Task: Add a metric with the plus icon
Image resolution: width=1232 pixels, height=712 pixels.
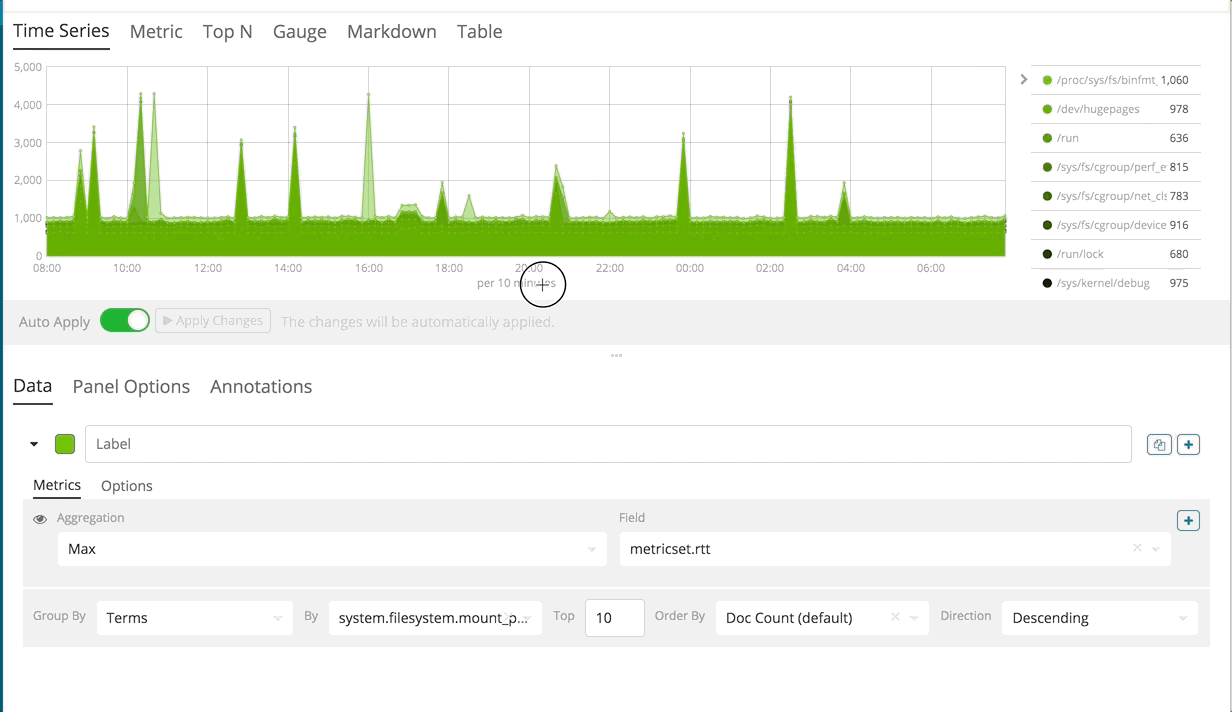Action: tap(1188, 520)
